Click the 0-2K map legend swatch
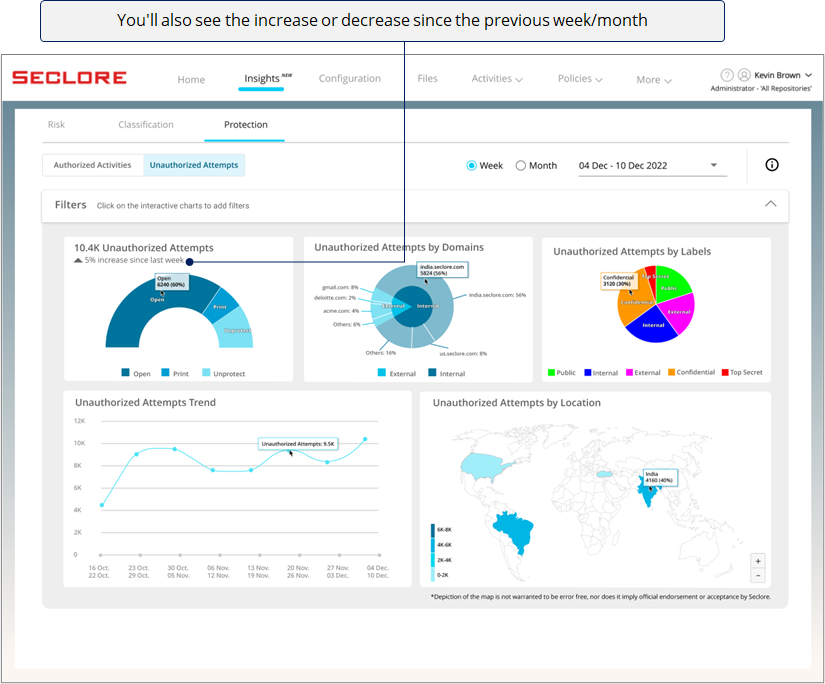Screen dimensions: 825x684 [x=433, y=575]
